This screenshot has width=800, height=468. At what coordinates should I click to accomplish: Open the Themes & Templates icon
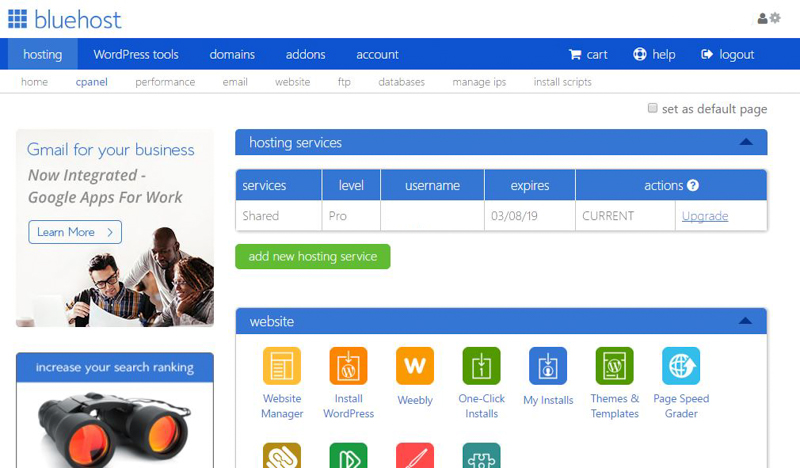[x=614, y=366]
